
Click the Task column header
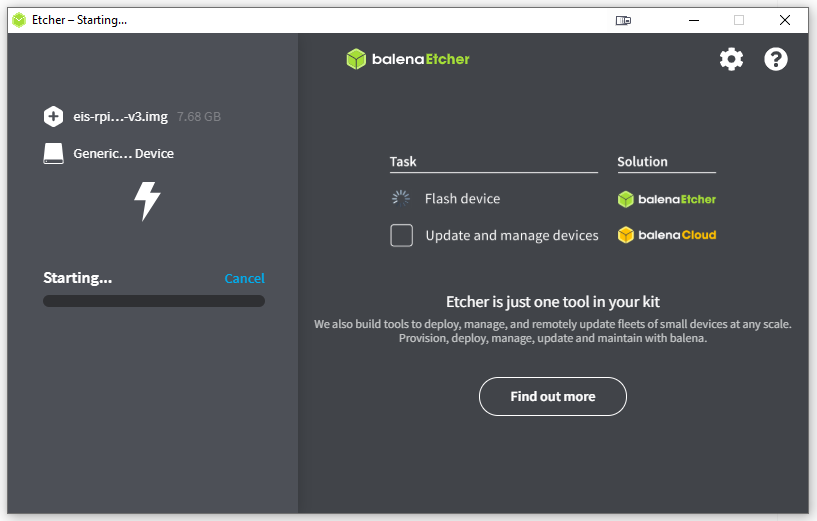point(403,161)
